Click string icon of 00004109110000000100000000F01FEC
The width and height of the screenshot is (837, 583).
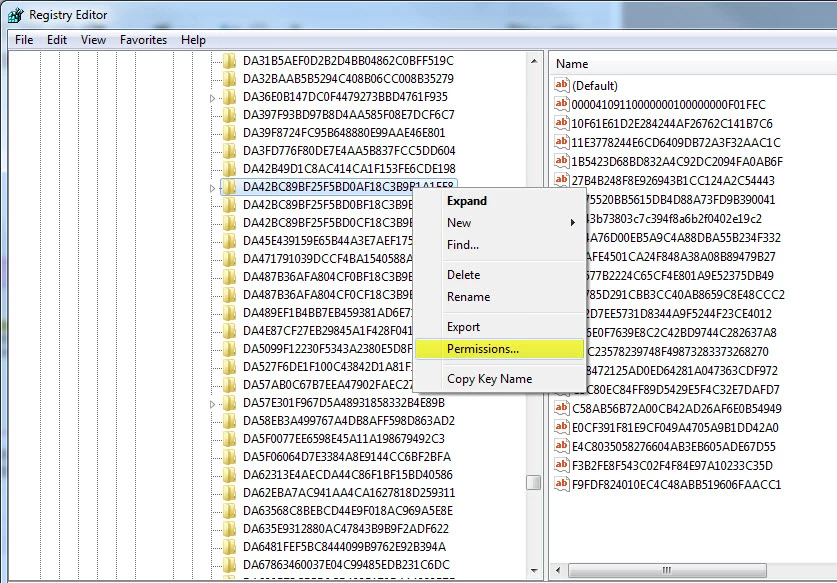[x=562, y=104]
